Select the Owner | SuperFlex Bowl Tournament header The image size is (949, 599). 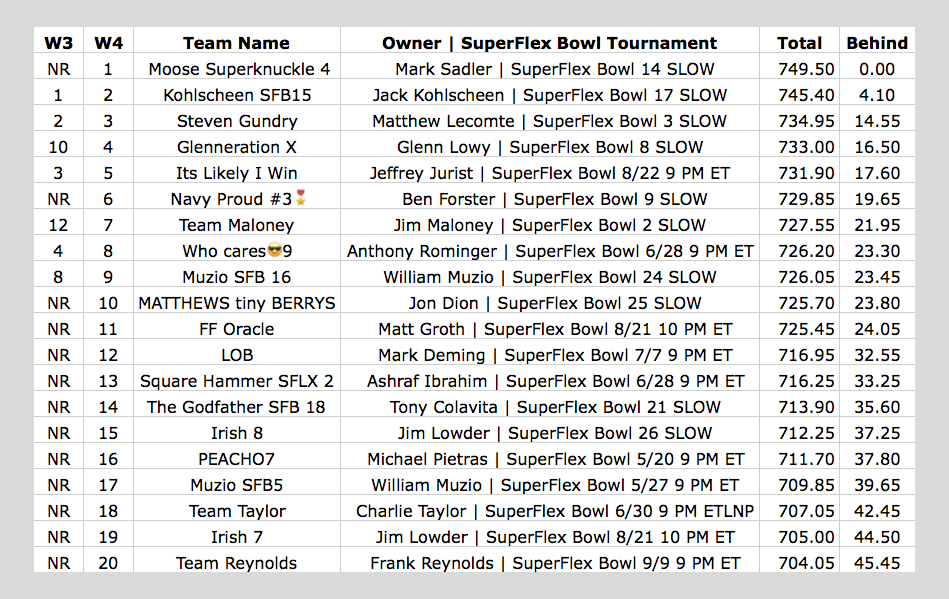550,43
